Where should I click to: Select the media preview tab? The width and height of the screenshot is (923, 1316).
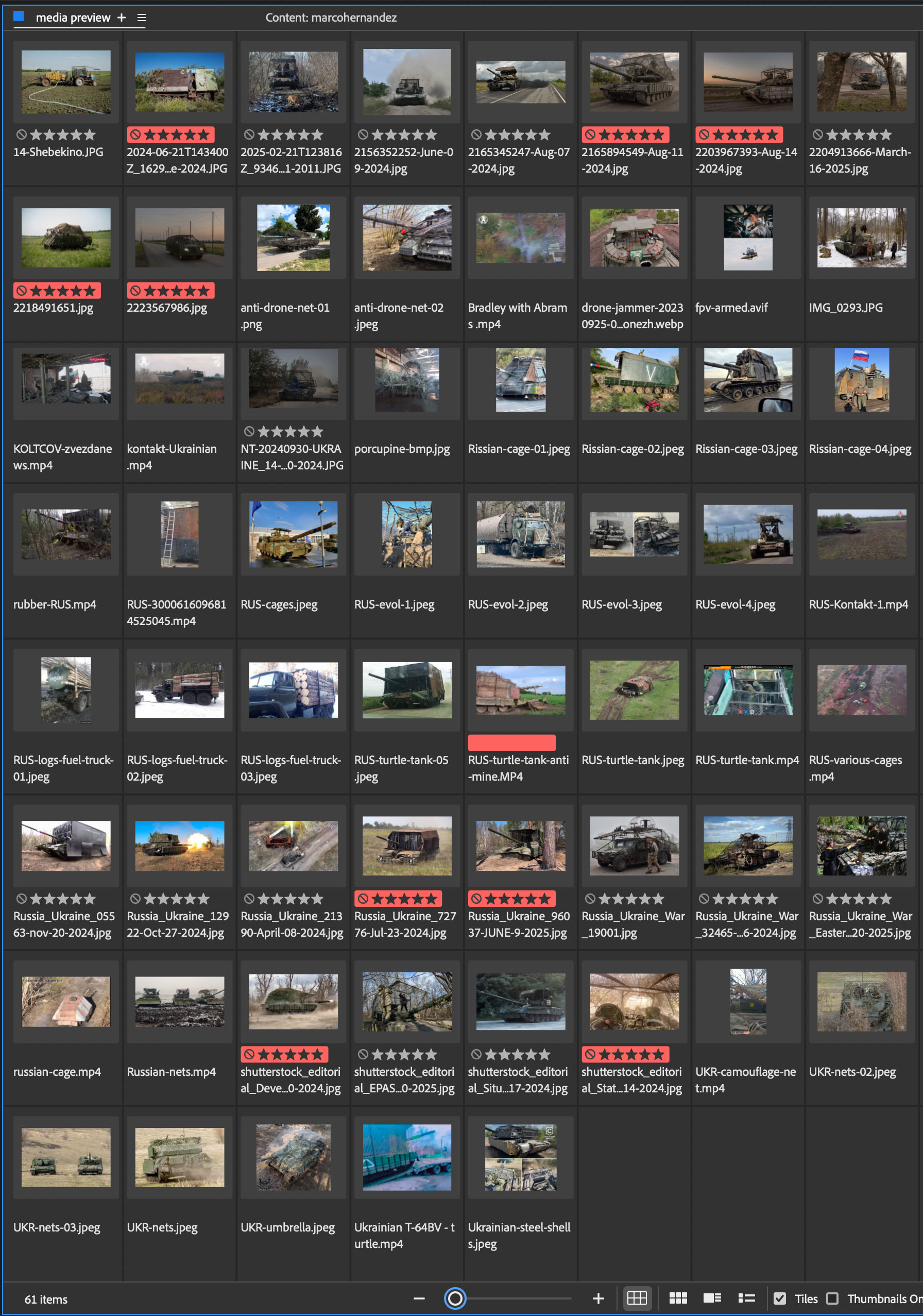pyautogui.click(x=73, y=18)
